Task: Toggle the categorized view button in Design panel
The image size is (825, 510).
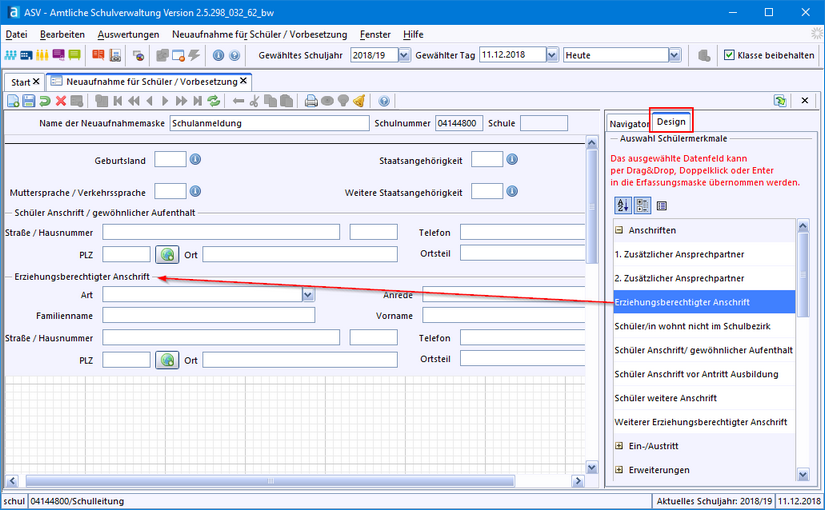Action: 641,206
